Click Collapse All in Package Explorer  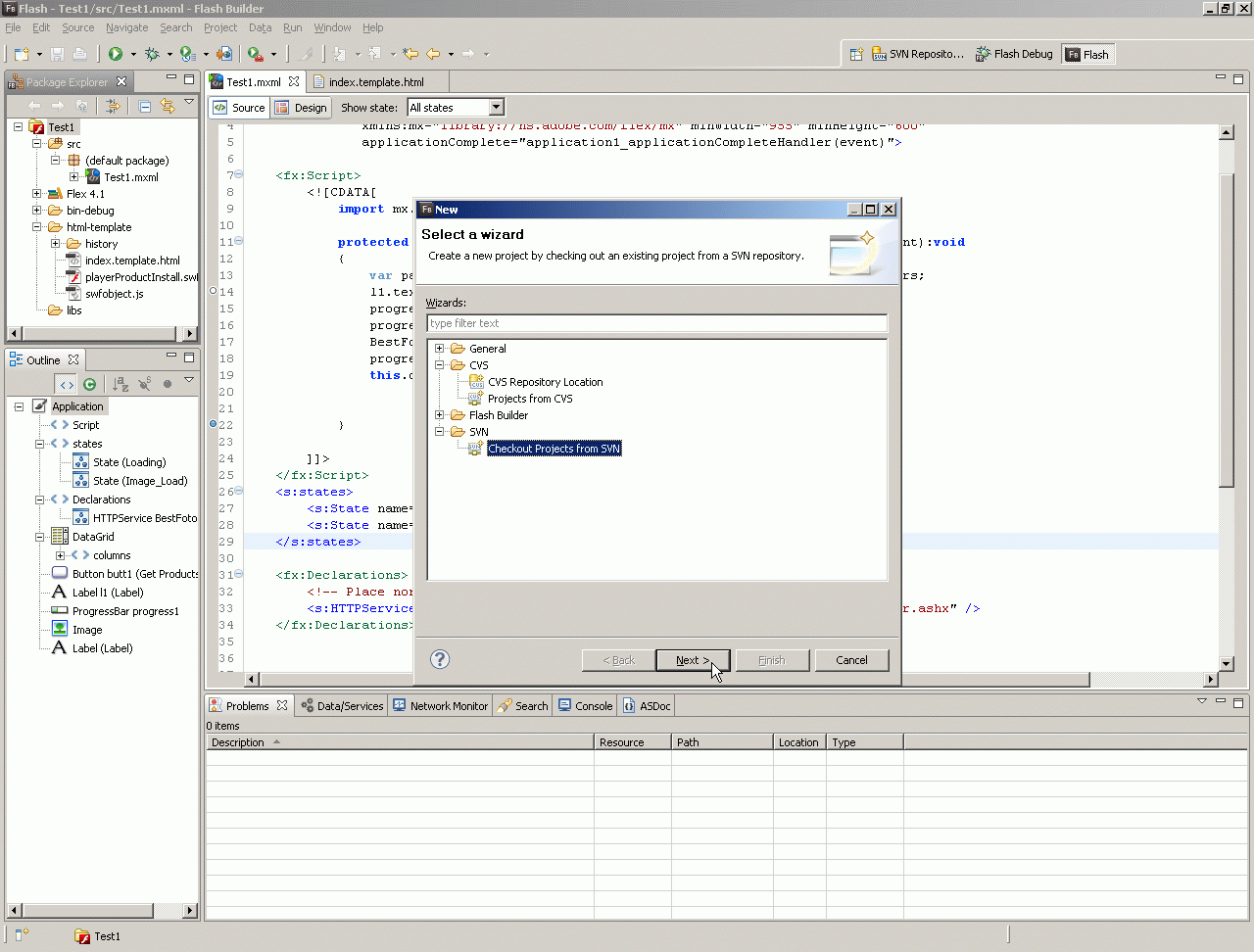144,106
